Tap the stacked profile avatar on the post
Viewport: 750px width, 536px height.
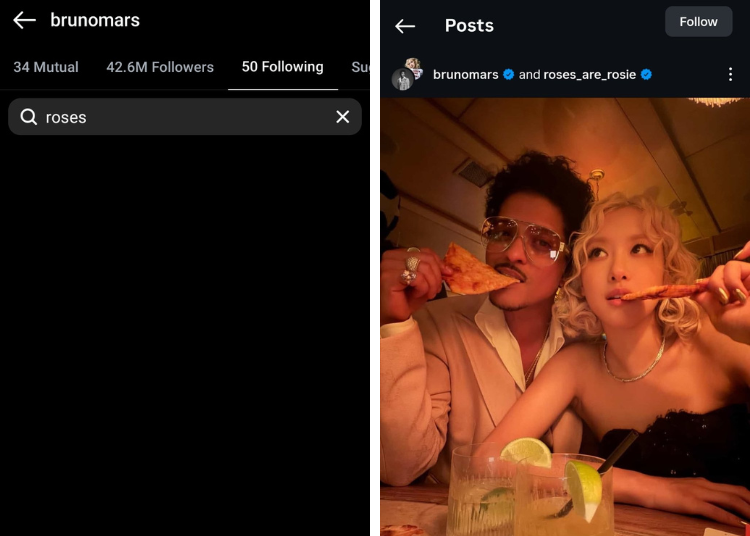406,75
